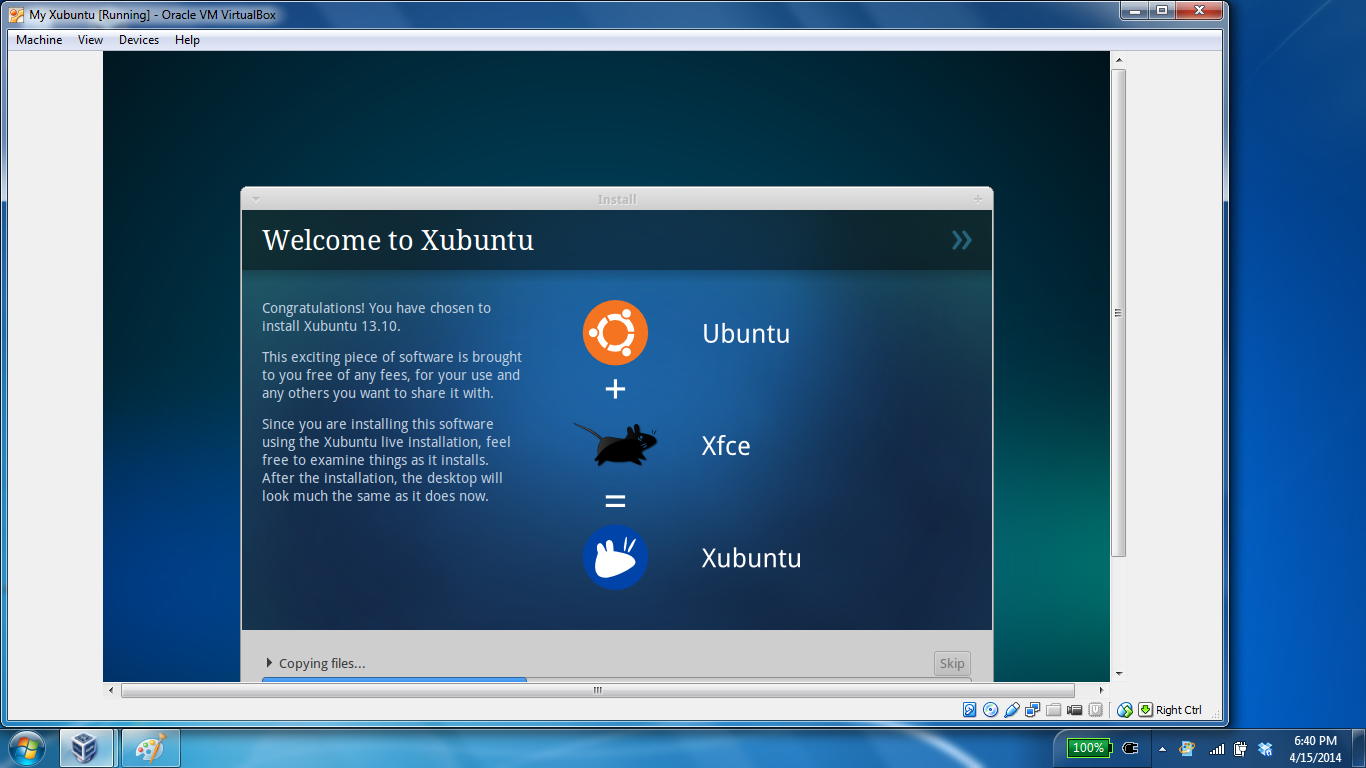Click the Xubuntu blue logo
The height and width of the screenshot is (768, 1366).
point(615,557)
